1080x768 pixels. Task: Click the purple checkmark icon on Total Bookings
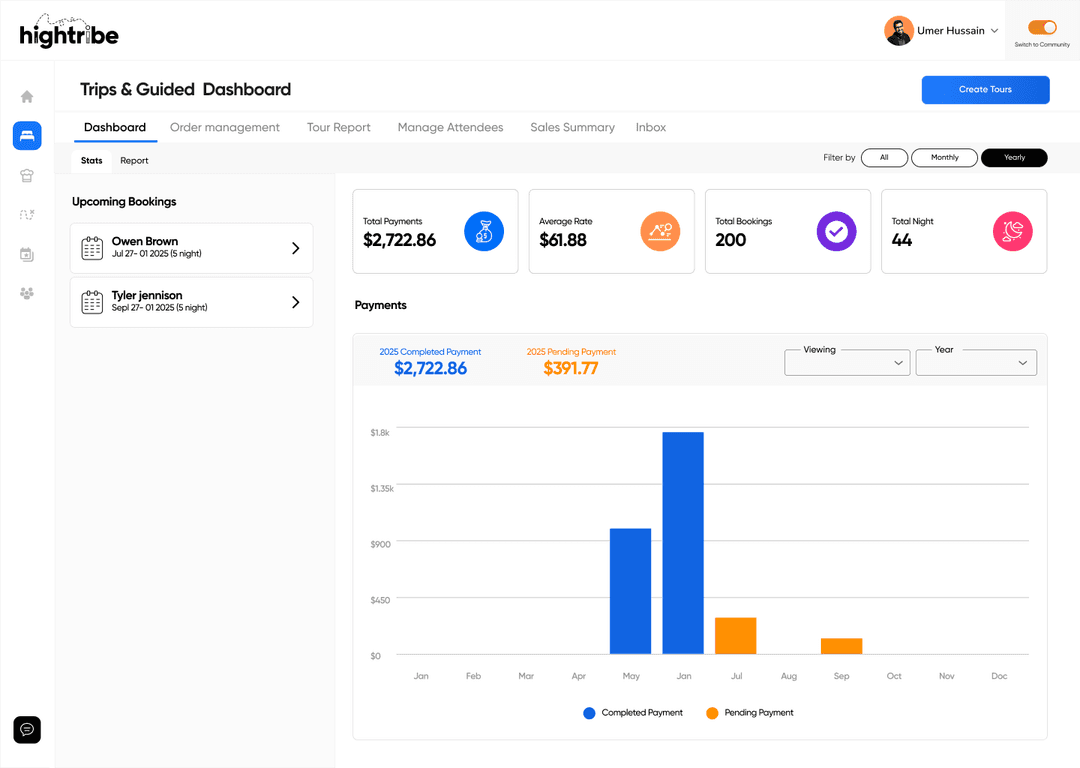pos(837,231)
